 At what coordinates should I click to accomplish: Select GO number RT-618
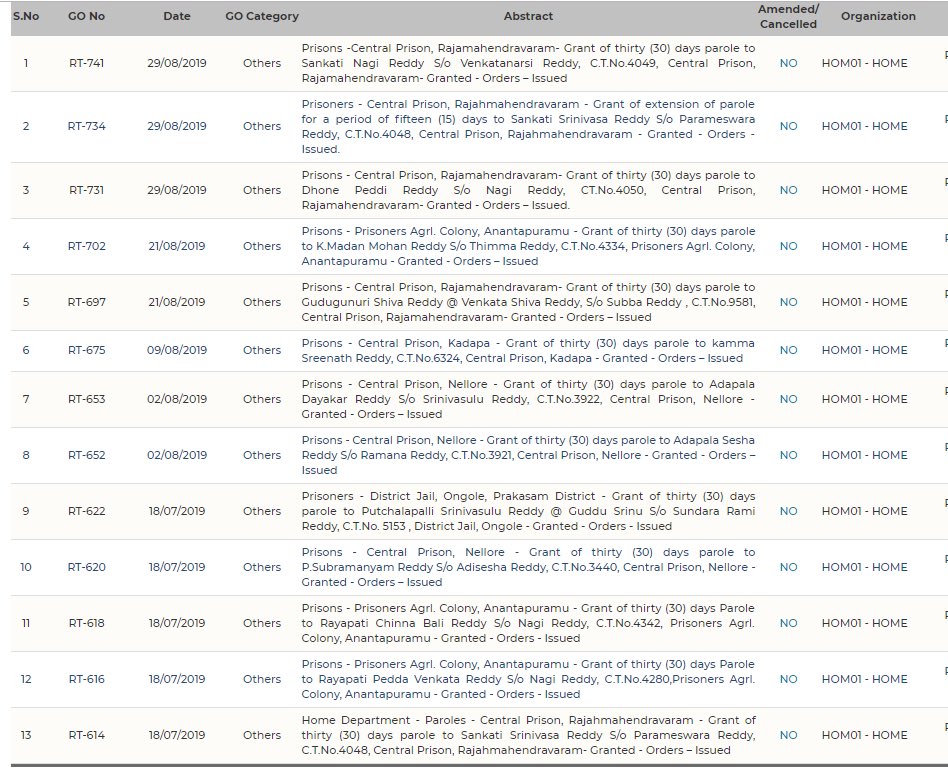point(86,624)
